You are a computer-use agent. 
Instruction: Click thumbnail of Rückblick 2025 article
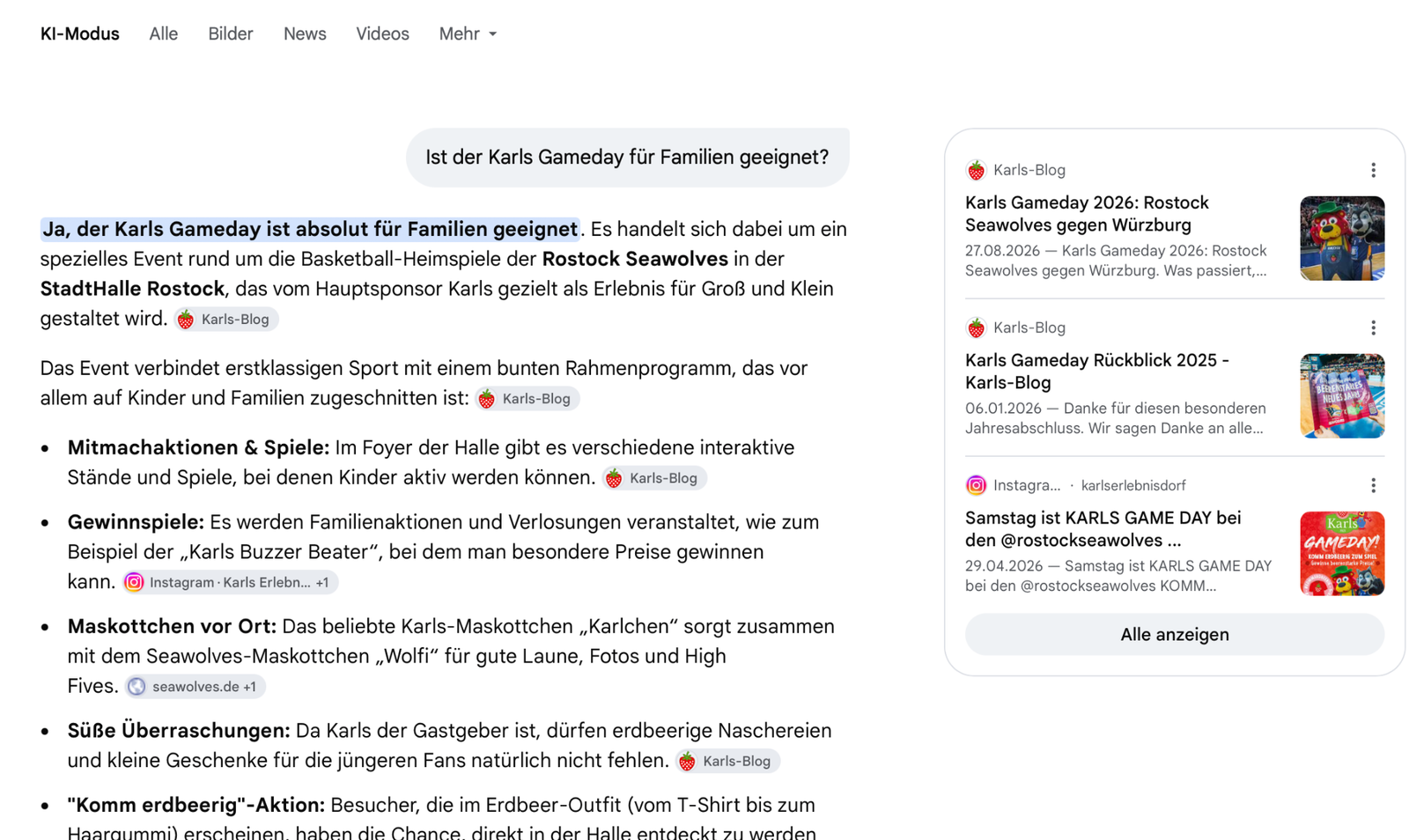point(1342,396)
